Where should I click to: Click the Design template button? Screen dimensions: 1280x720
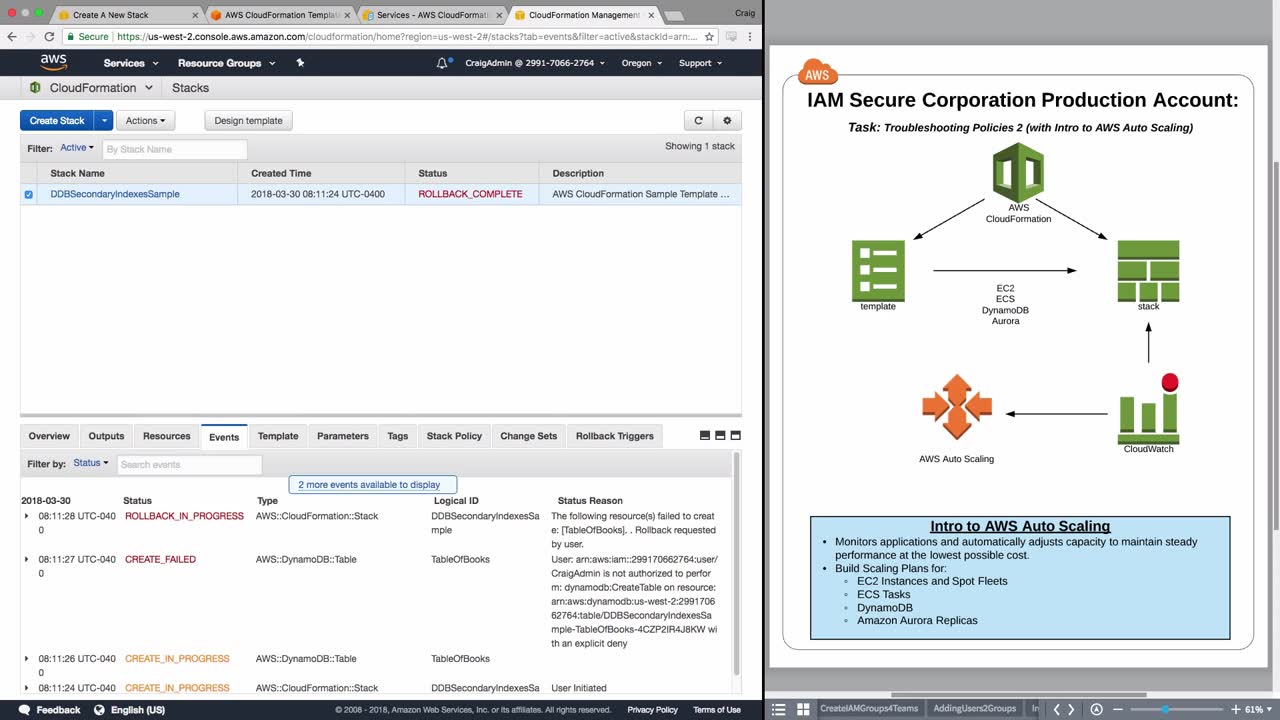pyautogui.click(x=248, y=121)
